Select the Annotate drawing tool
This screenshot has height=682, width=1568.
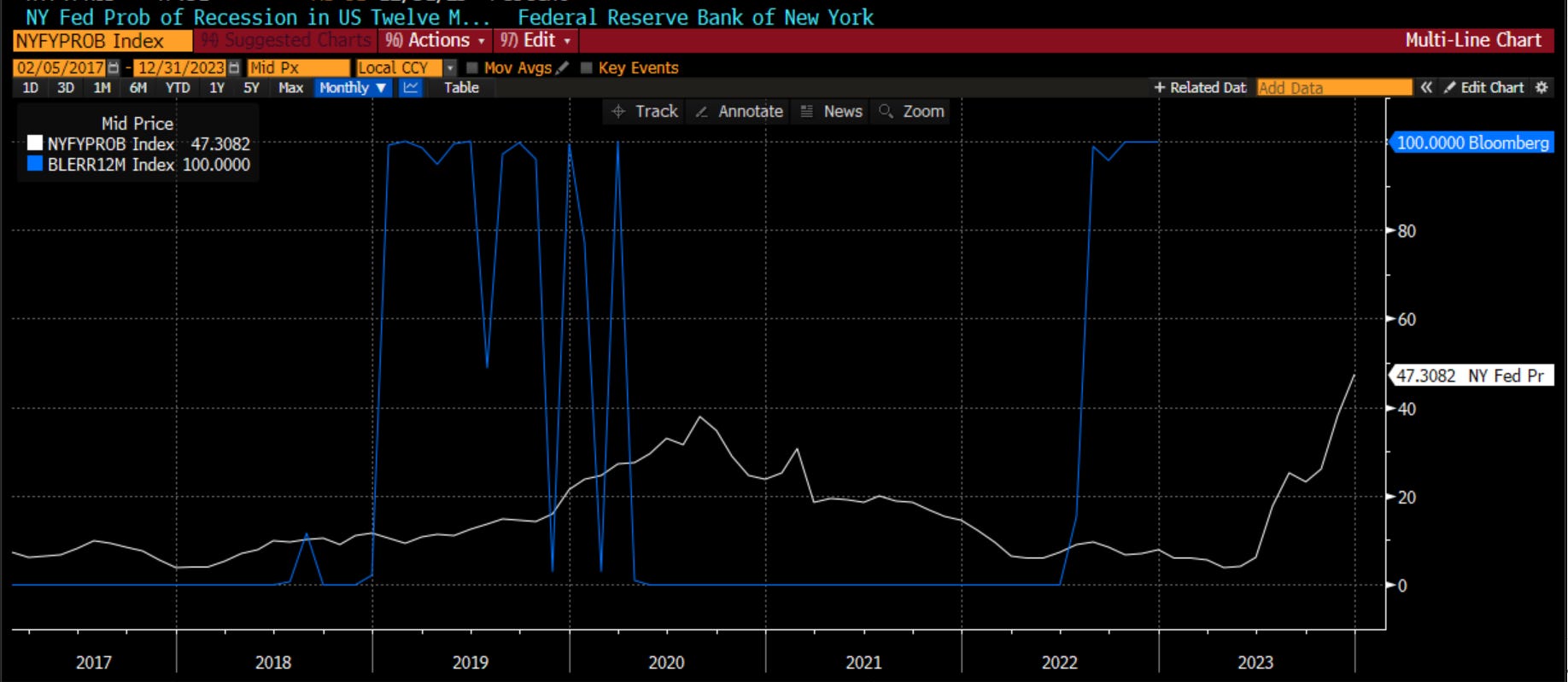(739, 111)
